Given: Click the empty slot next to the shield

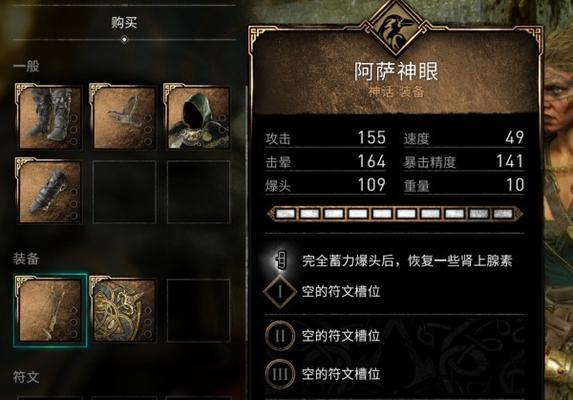Looking at the screenshot, I should pos(198,310).
